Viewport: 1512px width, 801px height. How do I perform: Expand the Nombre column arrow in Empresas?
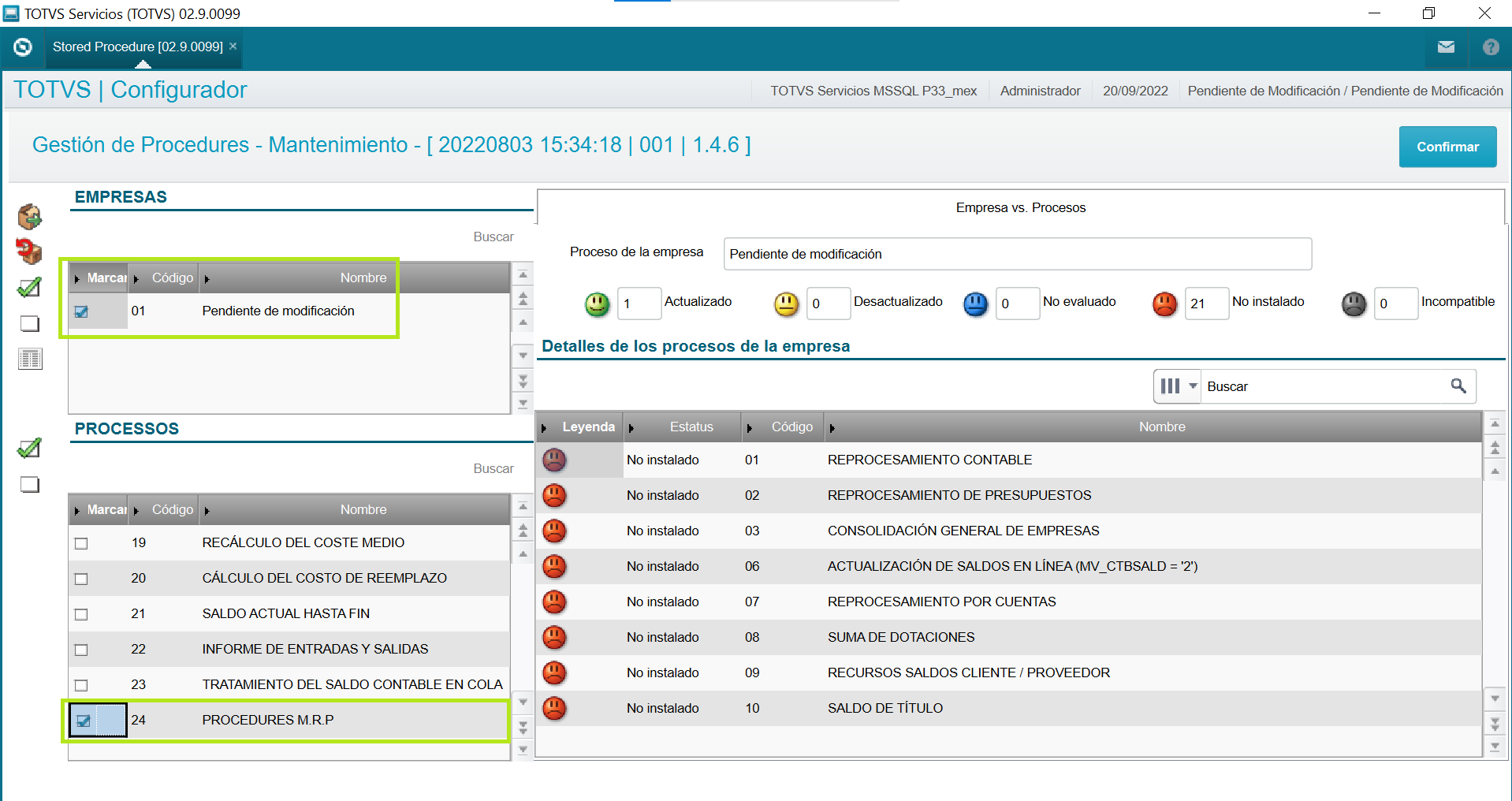(x=207, y=279)
